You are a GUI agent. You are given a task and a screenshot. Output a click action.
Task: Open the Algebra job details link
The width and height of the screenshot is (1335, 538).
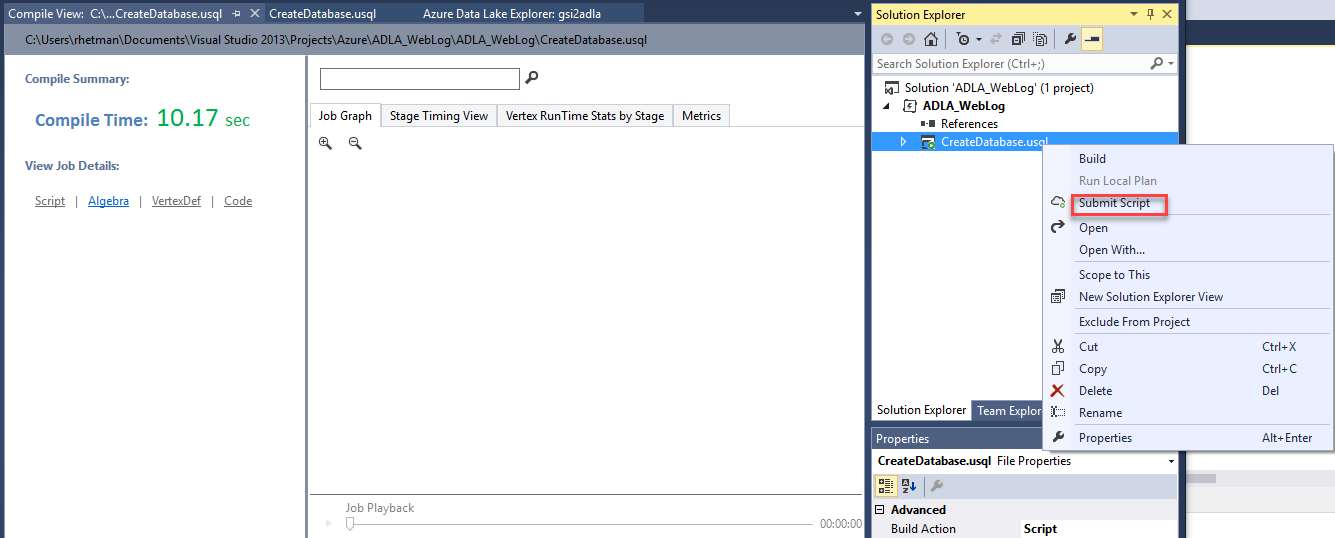(x=108, y=201)
